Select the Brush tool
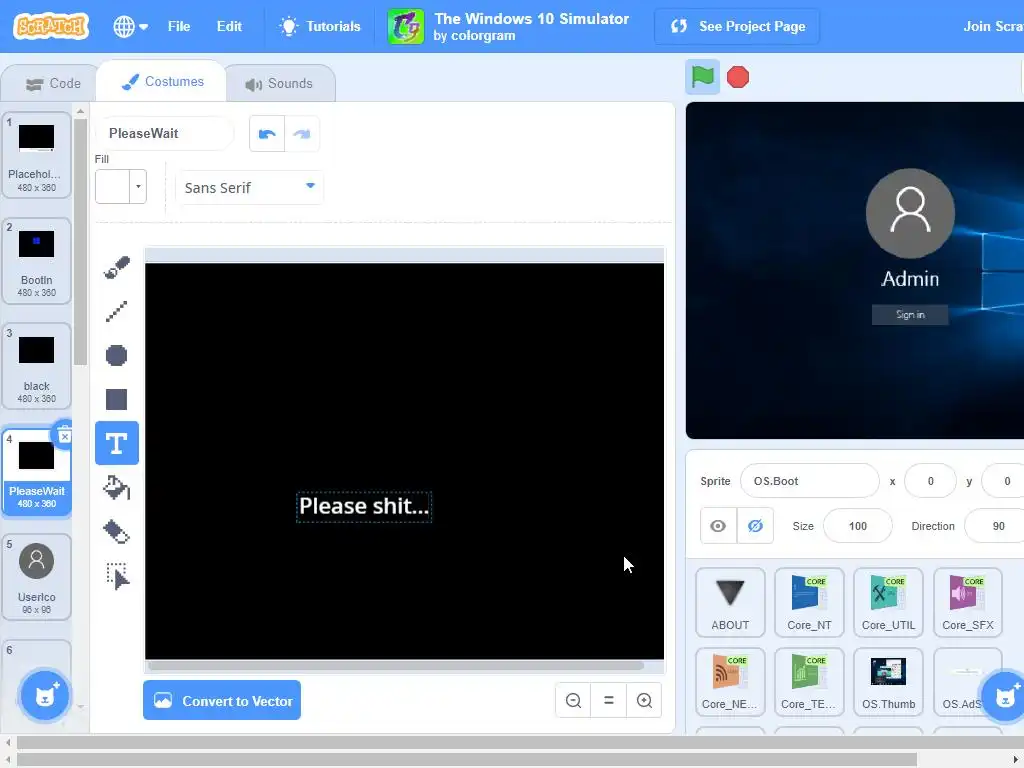The height and width of the screenshot is (768, 1024). click(117, 267)
